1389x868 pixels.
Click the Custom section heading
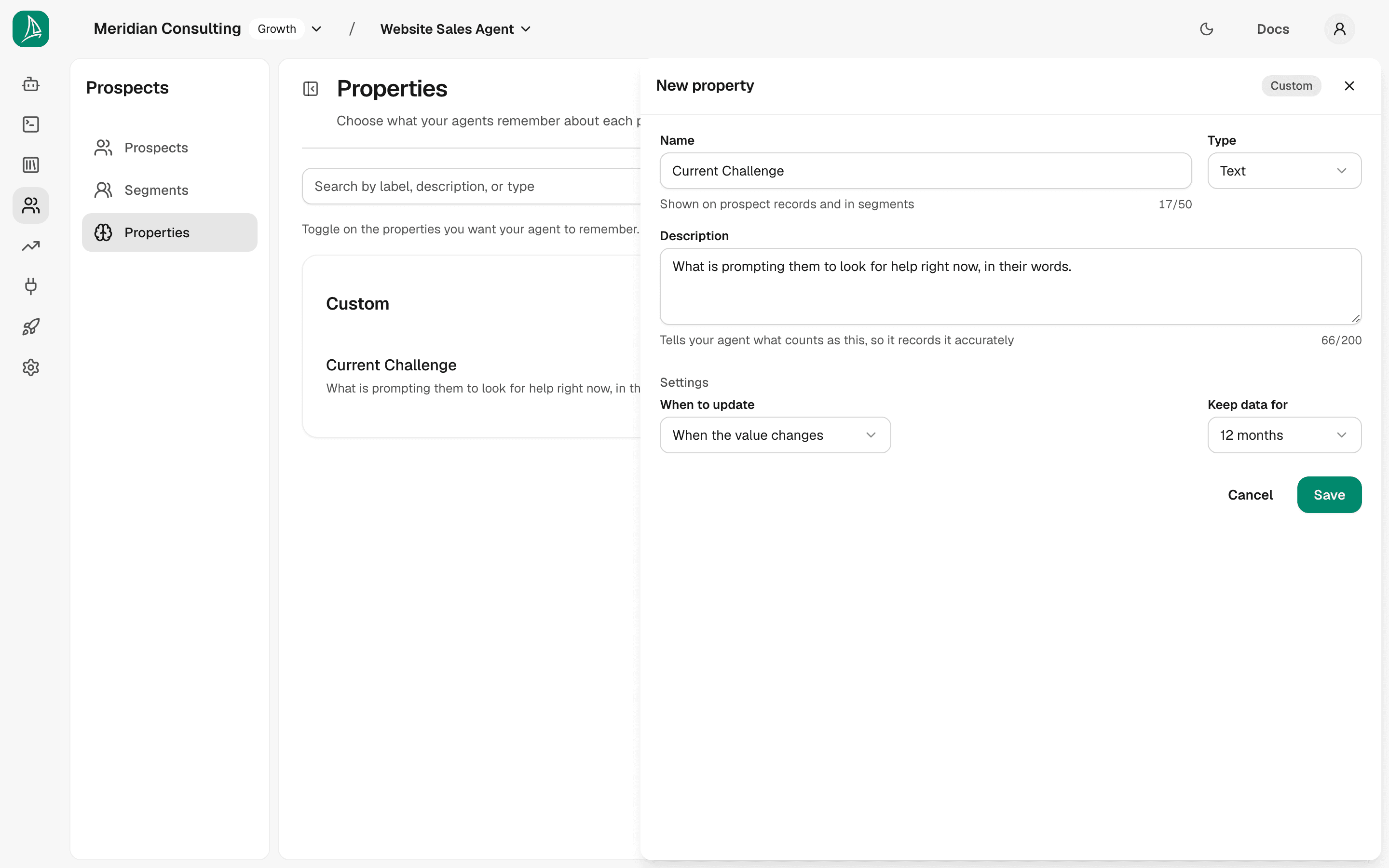[357, 304]
